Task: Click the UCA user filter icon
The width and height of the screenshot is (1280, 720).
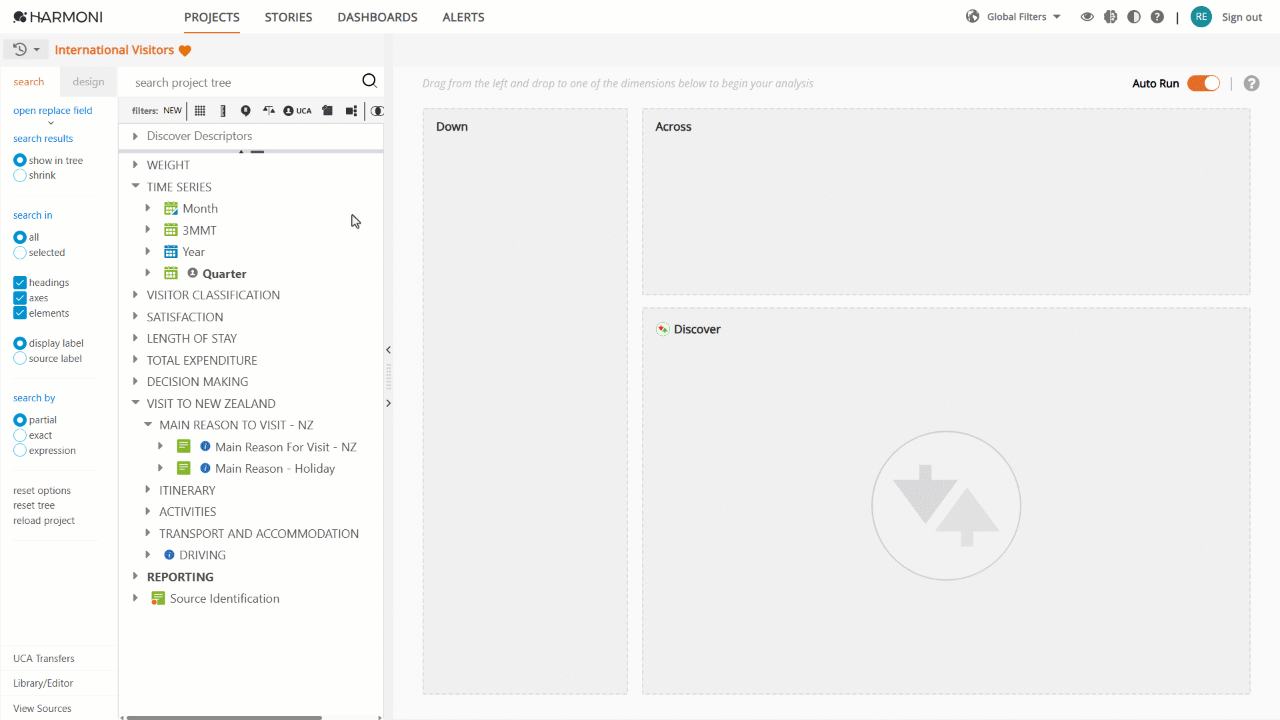Action: click(297, 111)
